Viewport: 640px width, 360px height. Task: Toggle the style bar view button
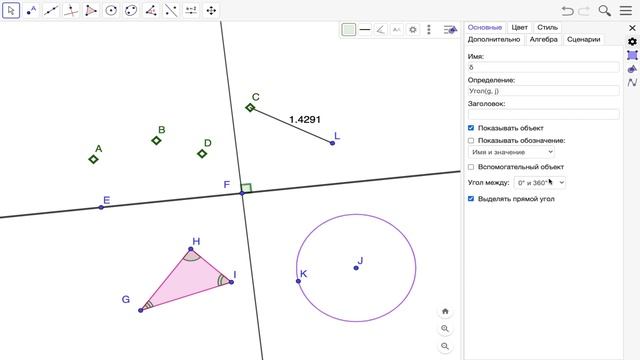point(450,29)
